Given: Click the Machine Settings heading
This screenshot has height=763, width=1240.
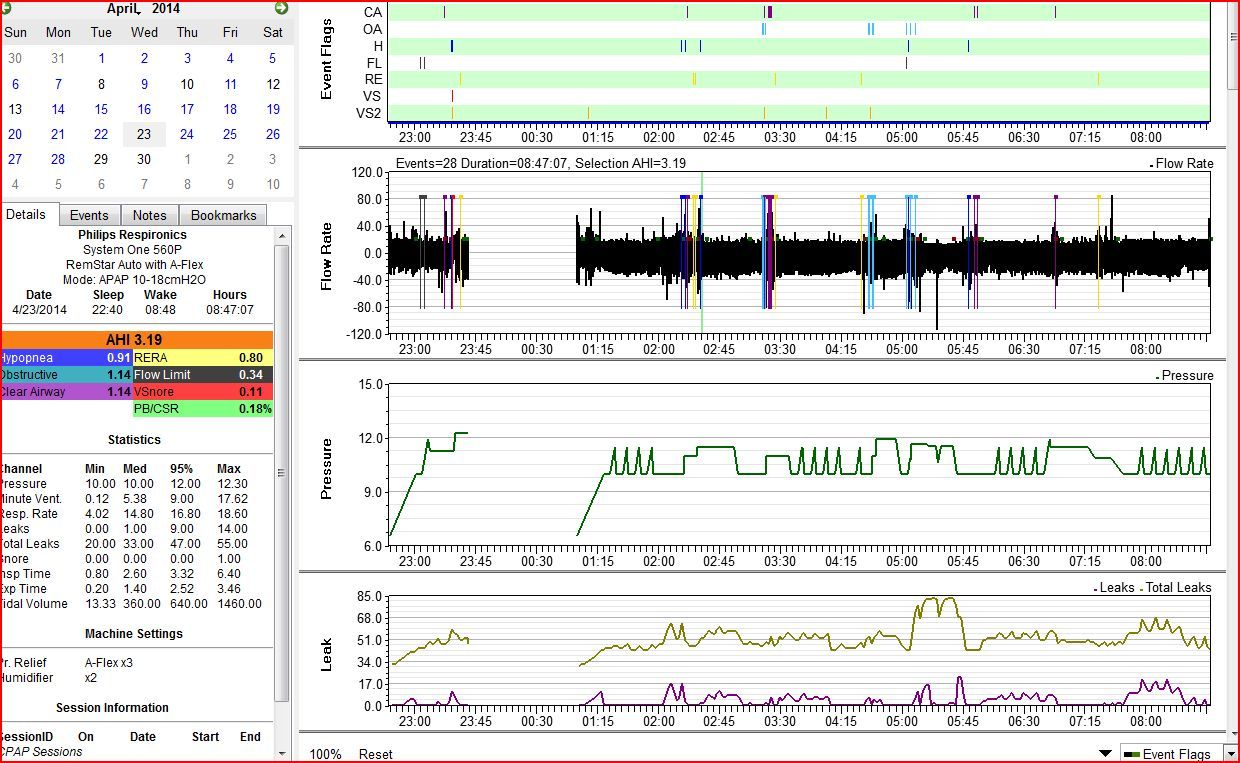Looking at the screenshot, I should [134, 634].
